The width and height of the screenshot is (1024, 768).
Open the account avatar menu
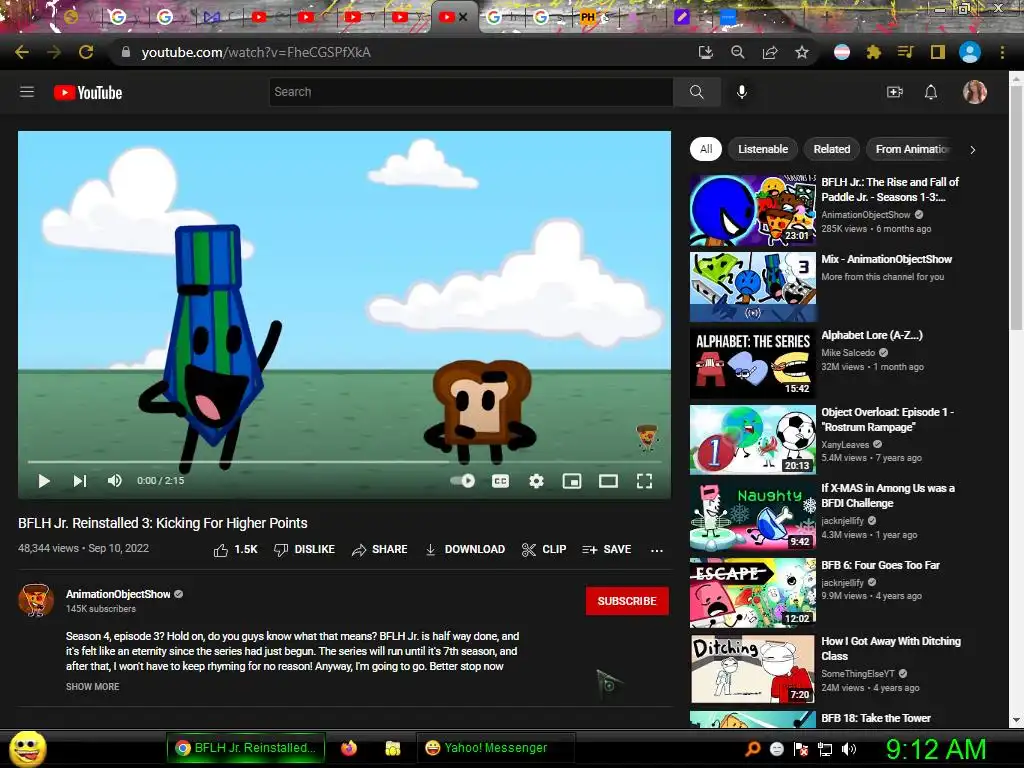click(x=974, y=92)
